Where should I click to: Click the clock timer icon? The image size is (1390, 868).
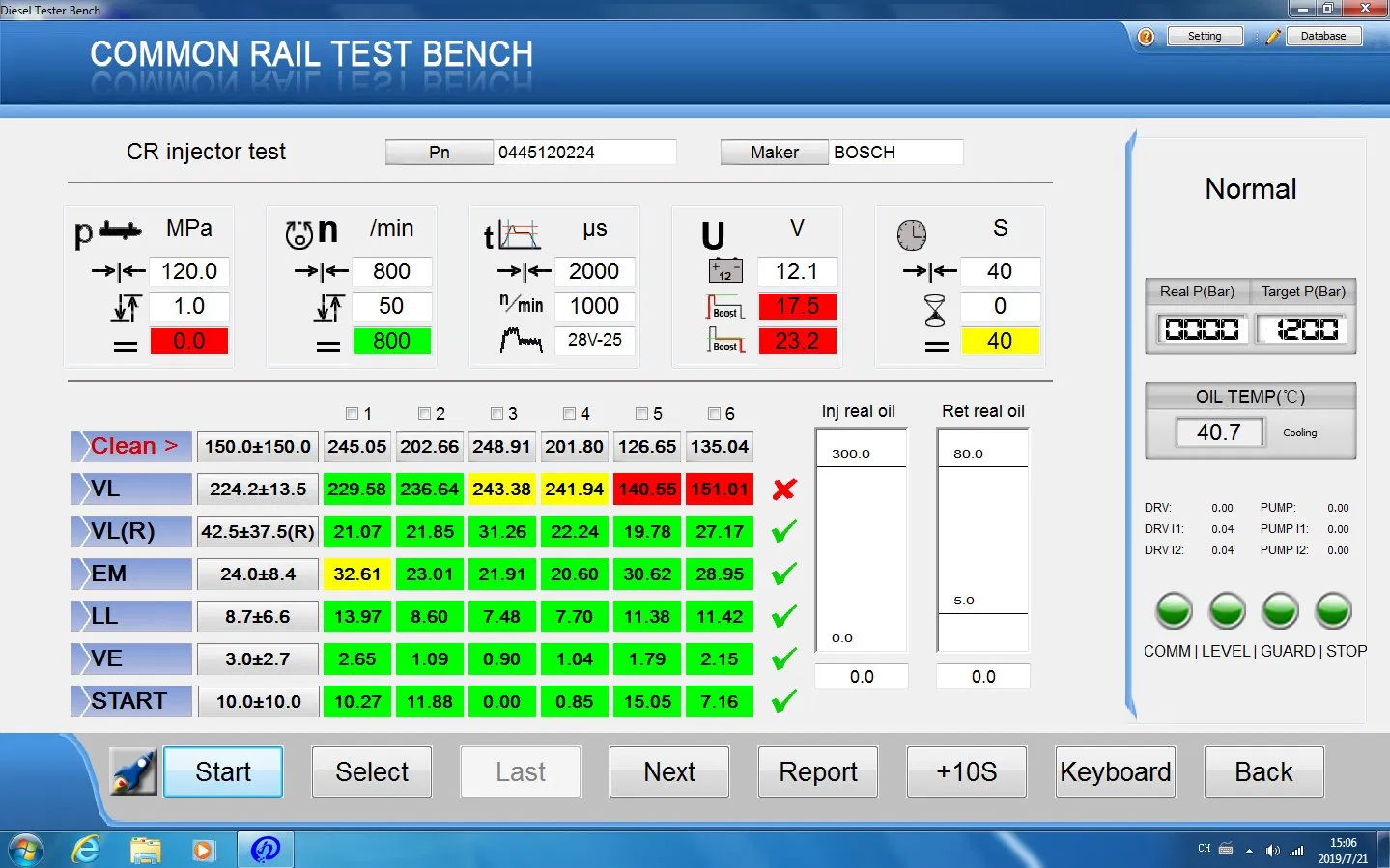coord(911,235)
